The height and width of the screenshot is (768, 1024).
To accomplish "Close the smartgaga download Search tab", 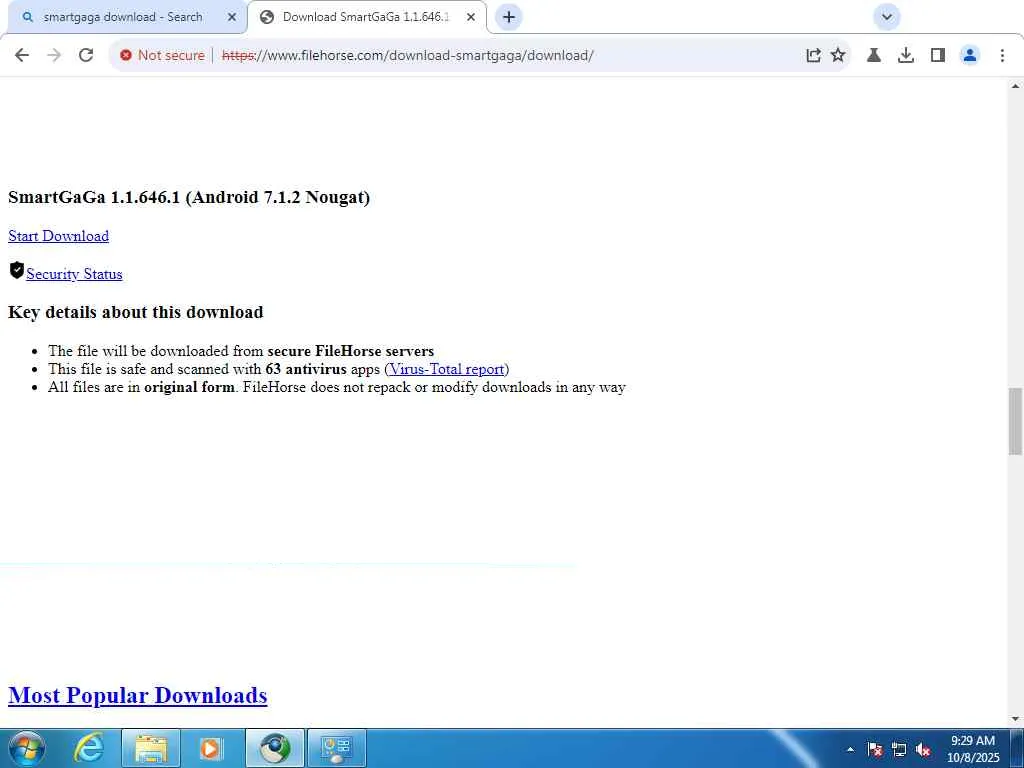I will pyautogui.click(x=232, y=17).
